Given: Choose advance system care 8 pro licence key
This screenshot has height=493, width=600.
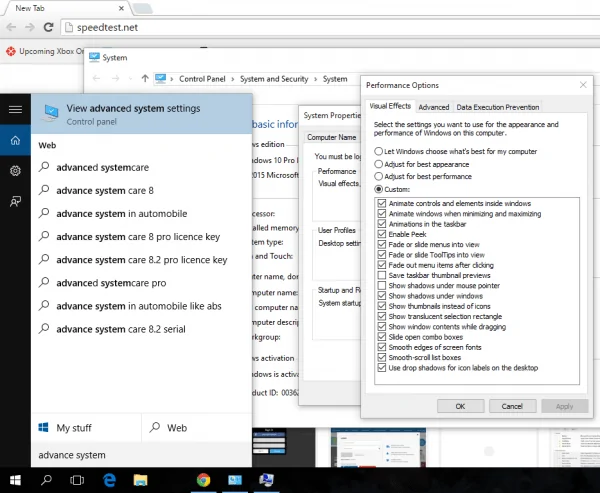Looking at the screenshot, I should point(142,237).
